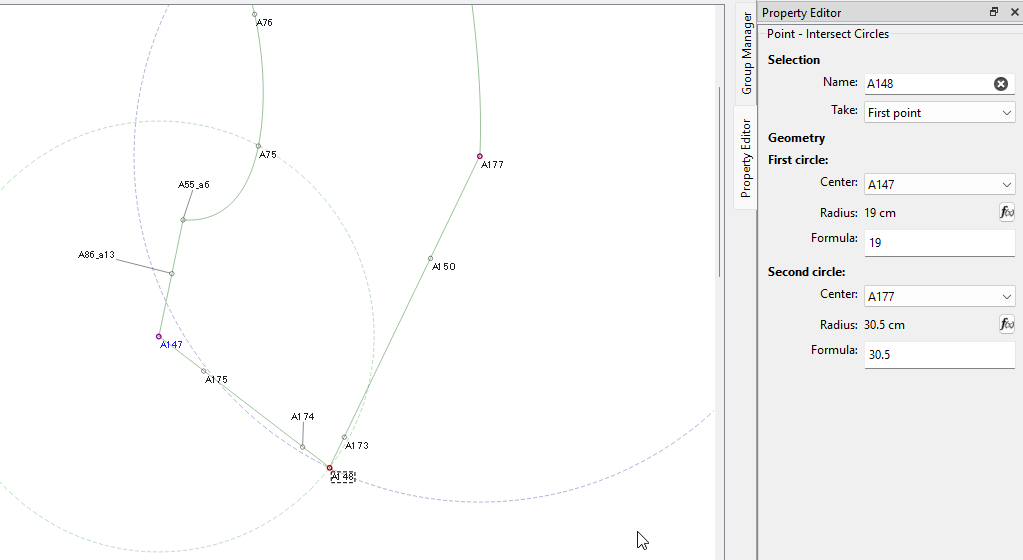Viewport: 1023px width, 560px height.
Task: Select point A150 on the line
Action: [431, 258]
